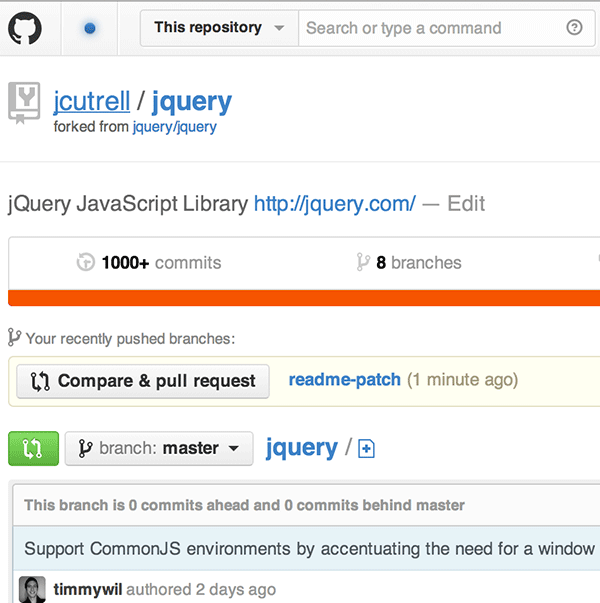
Task: Open the command help question mark icon
Action: [x=574, y=27]
